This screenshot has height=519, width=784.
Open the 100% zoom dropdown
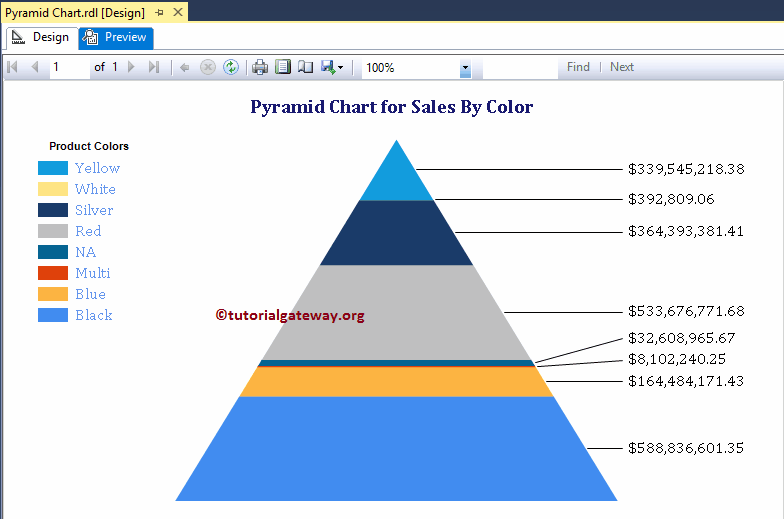click(x=465, y=68)
